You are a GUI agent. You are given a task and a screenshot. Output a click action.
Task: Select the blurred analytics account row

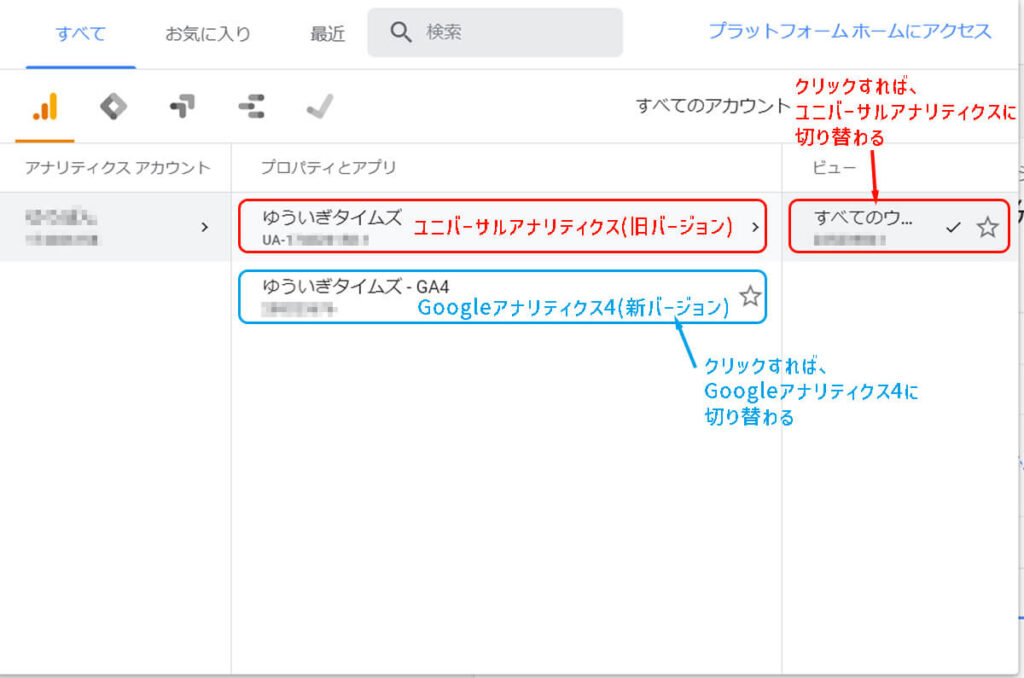pyautogui.click(x=115, y=227)
